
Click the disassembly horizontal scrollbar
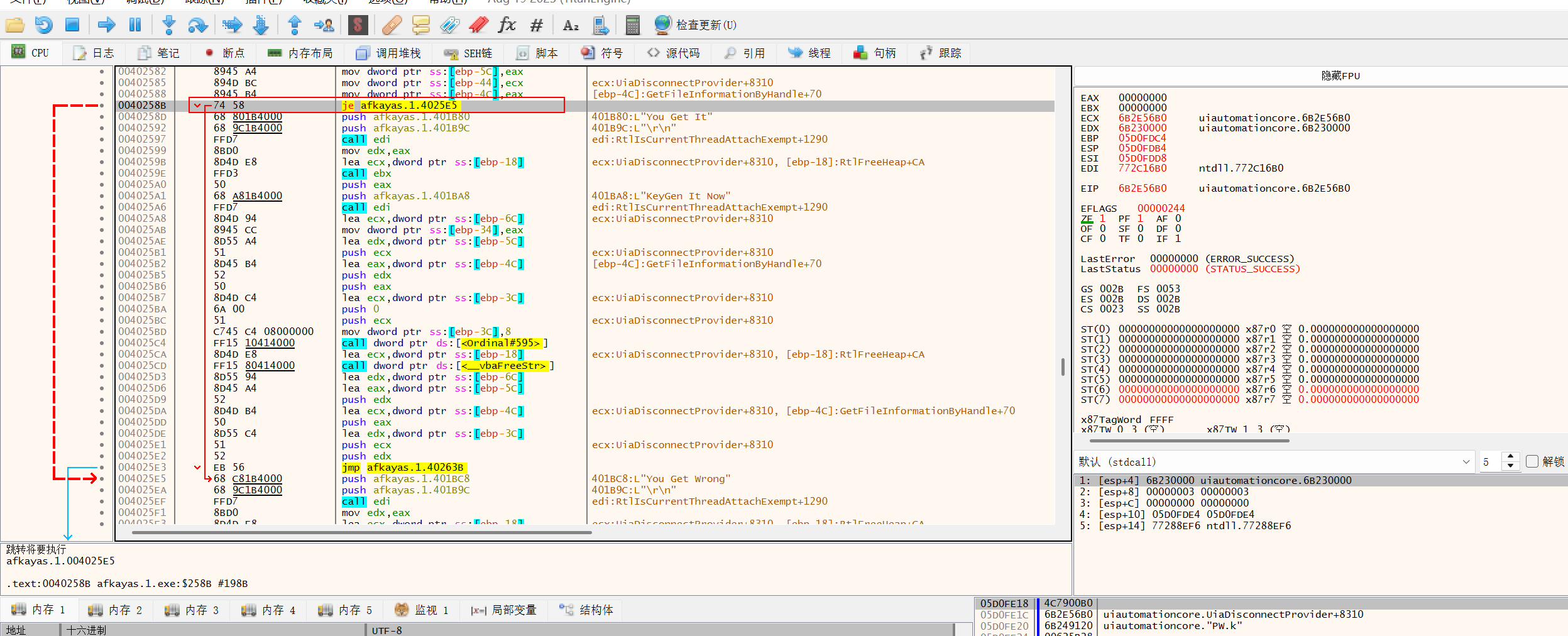pos(361,532)
